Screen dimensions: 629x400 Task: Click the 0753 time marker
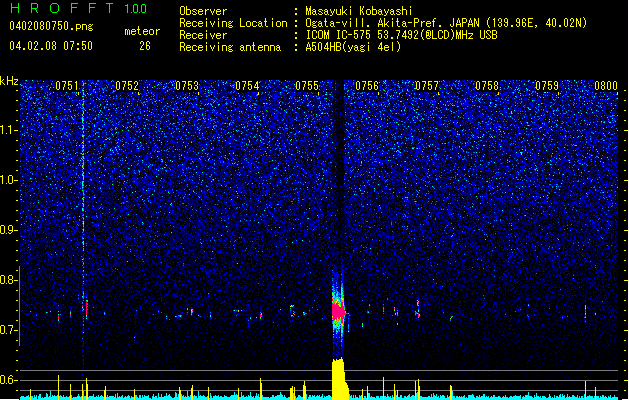tap(187, 86)
